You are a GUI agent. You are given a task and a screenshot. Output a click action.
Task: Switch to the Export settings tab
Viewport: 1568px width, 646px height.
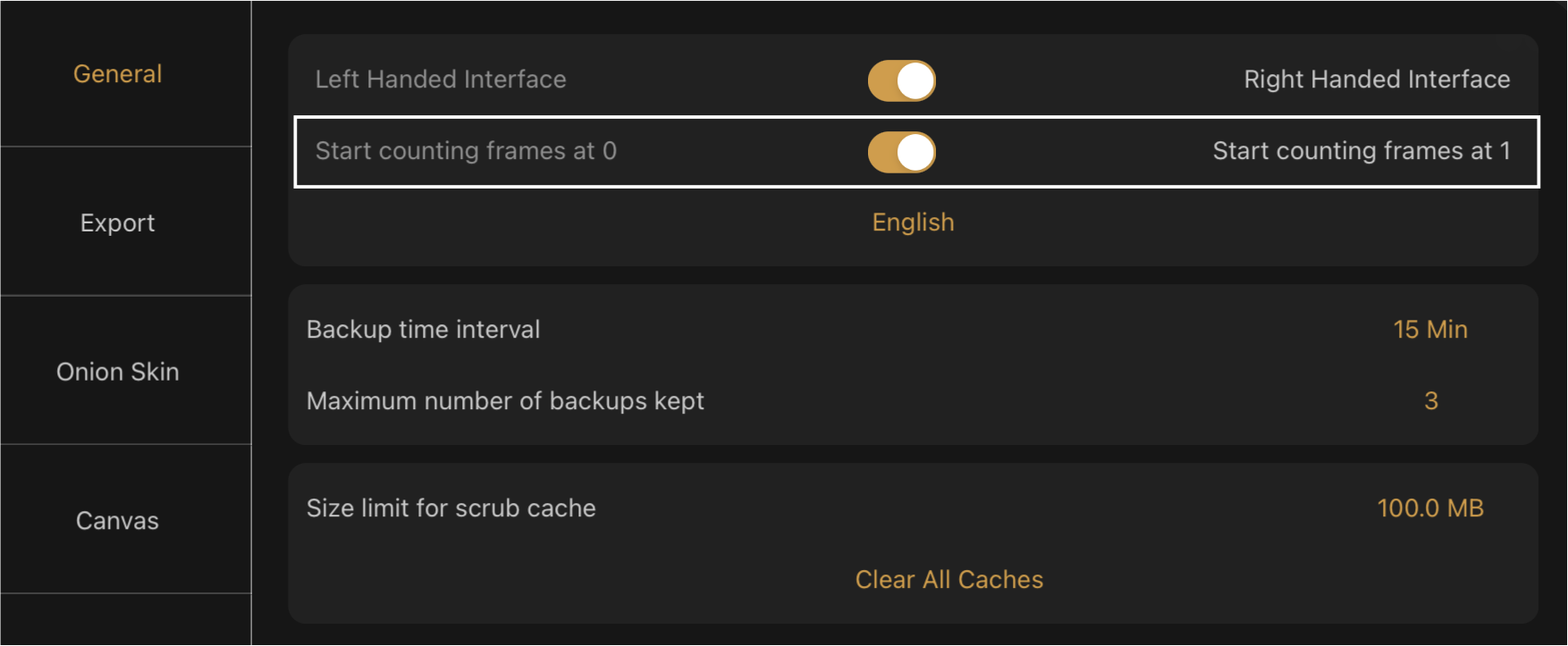click(x=117, y=222)
